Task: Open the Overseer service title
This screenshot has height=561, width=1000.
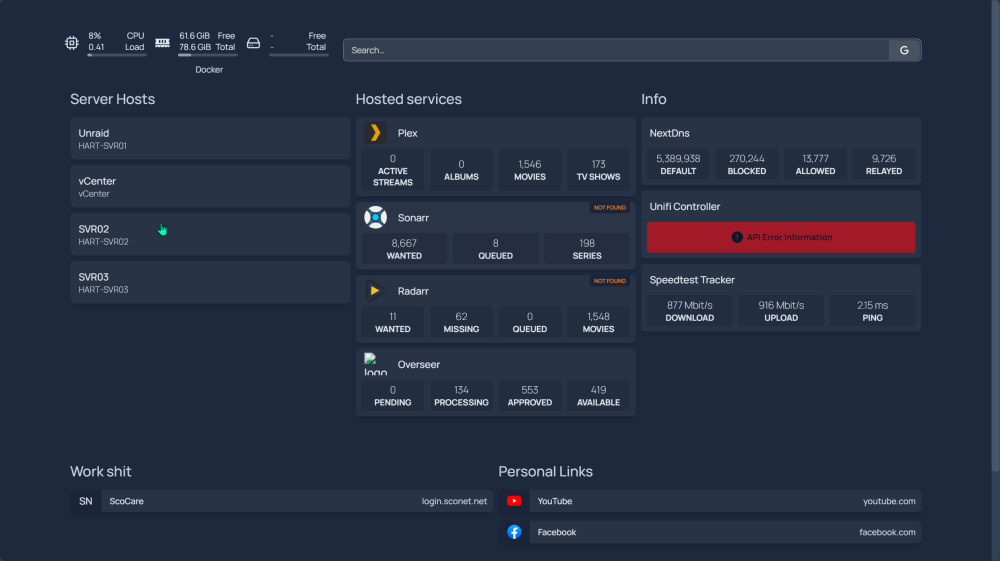Action: click(x=418, y=365)
